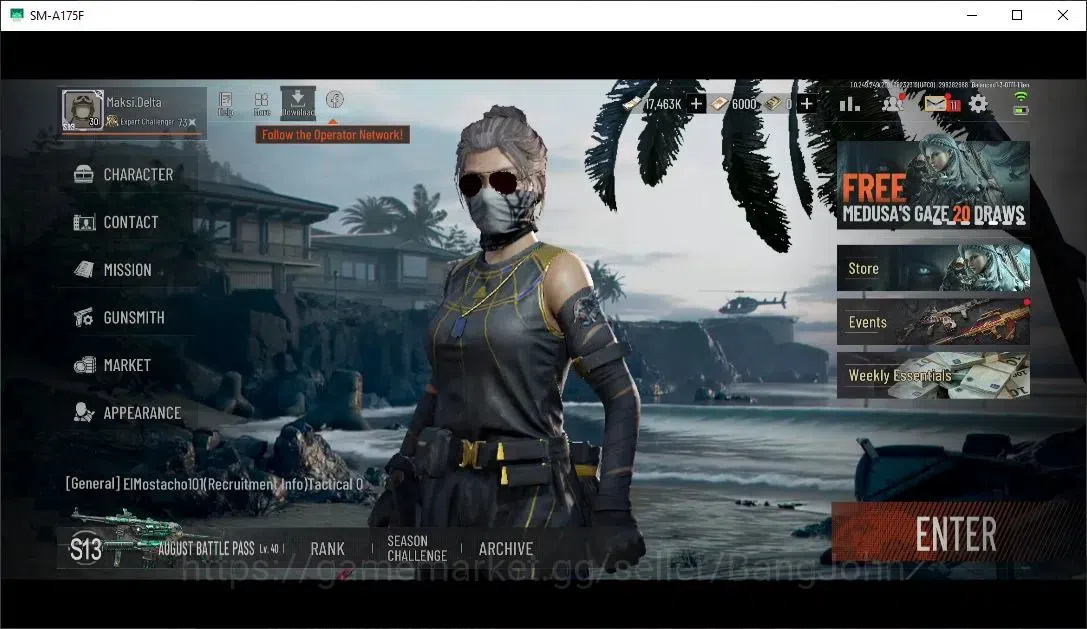Image resolution: width=1087 pixels, height=629 pixels.
Task: Open the FREE Medusa's Gaze 20 Draws banner
Action: [x=933, y=185]
